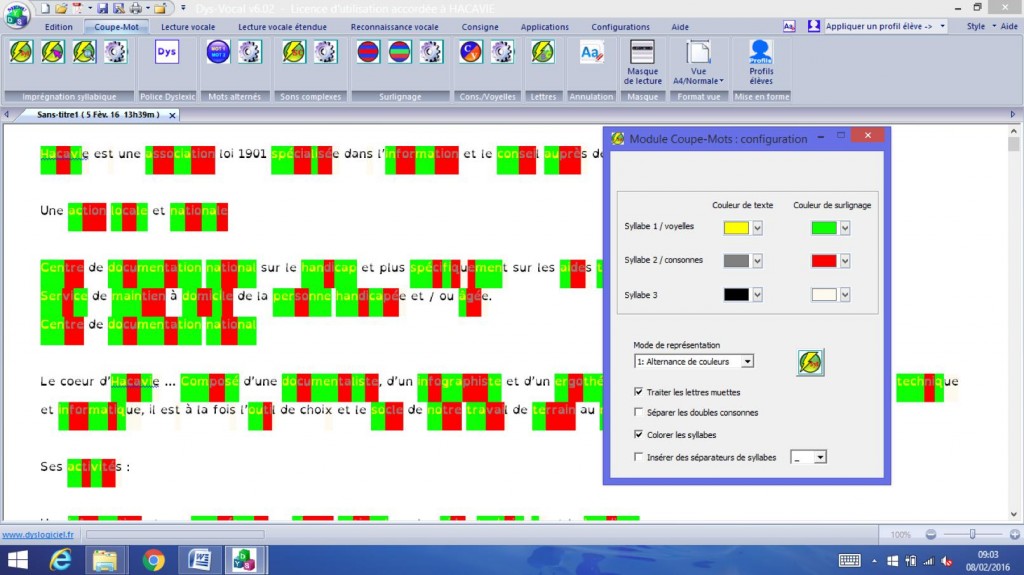Click the yellow Syllabe 1 text color swatch
Viewport: 1024px width, 575px height.
735,228
